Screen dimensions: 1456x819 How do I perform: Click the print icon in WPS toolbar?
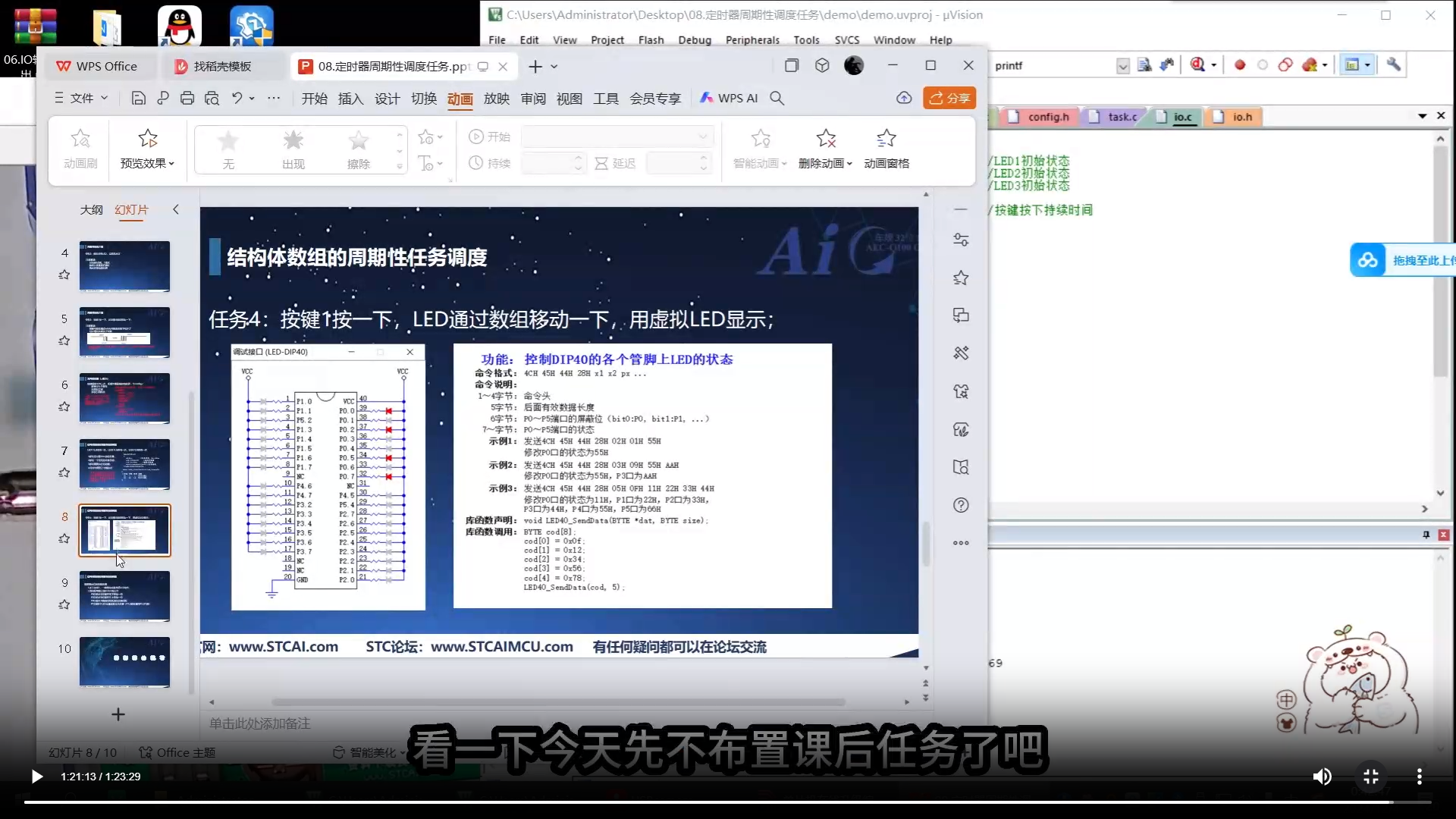(x=187, y=98)
